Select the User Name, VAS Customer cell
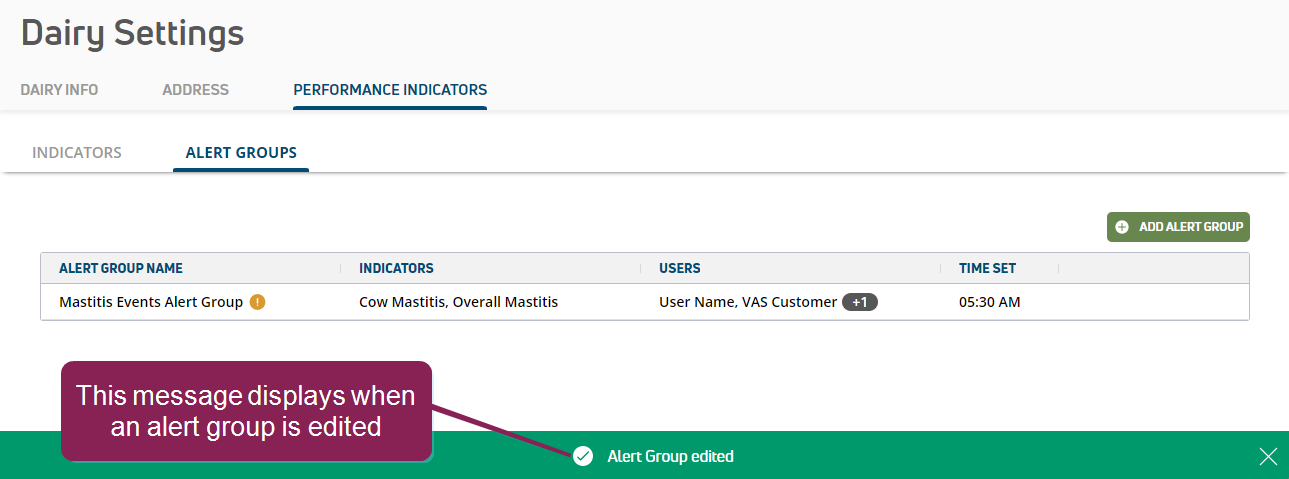 point(747,302)
